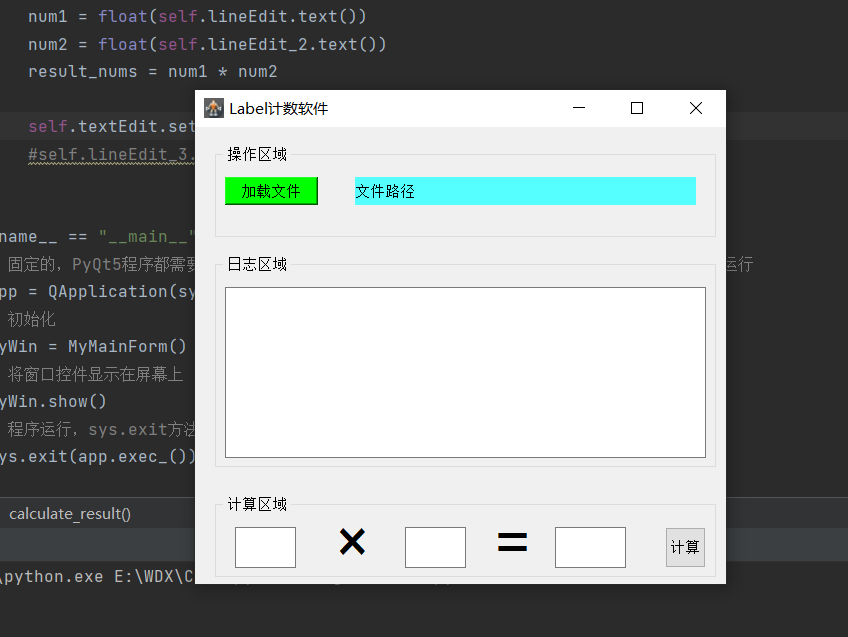Click the Label计数软件 title bar text
This screenshot has height=637, width=848.
point(279,109)
